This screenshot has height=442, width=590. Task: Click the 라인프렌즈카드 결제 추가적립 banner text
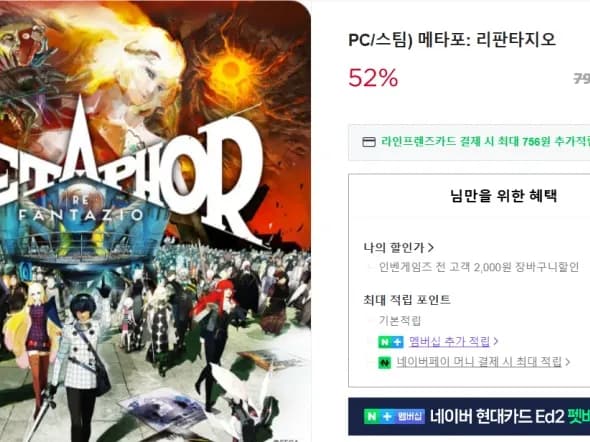pyautogui.click(x=485, y=141)
